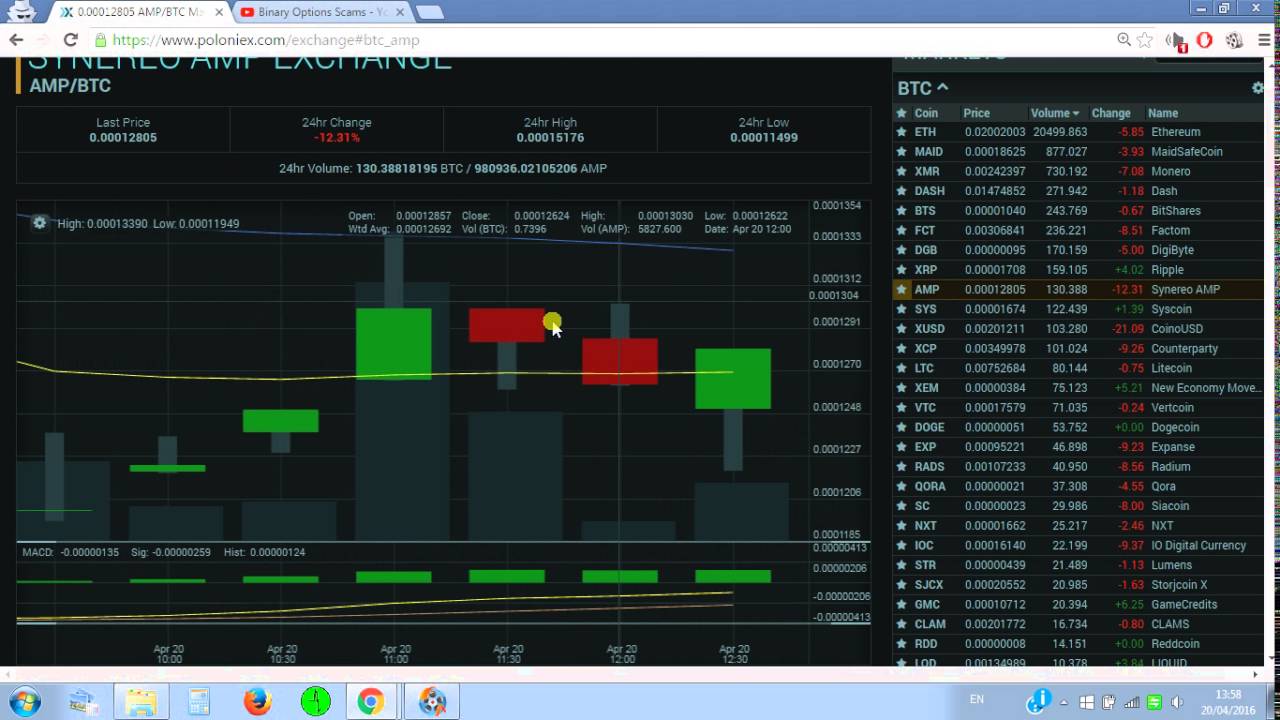Open the Factom market row
The height and width of the screenshot is (720, 1280).
[1078, 230]
